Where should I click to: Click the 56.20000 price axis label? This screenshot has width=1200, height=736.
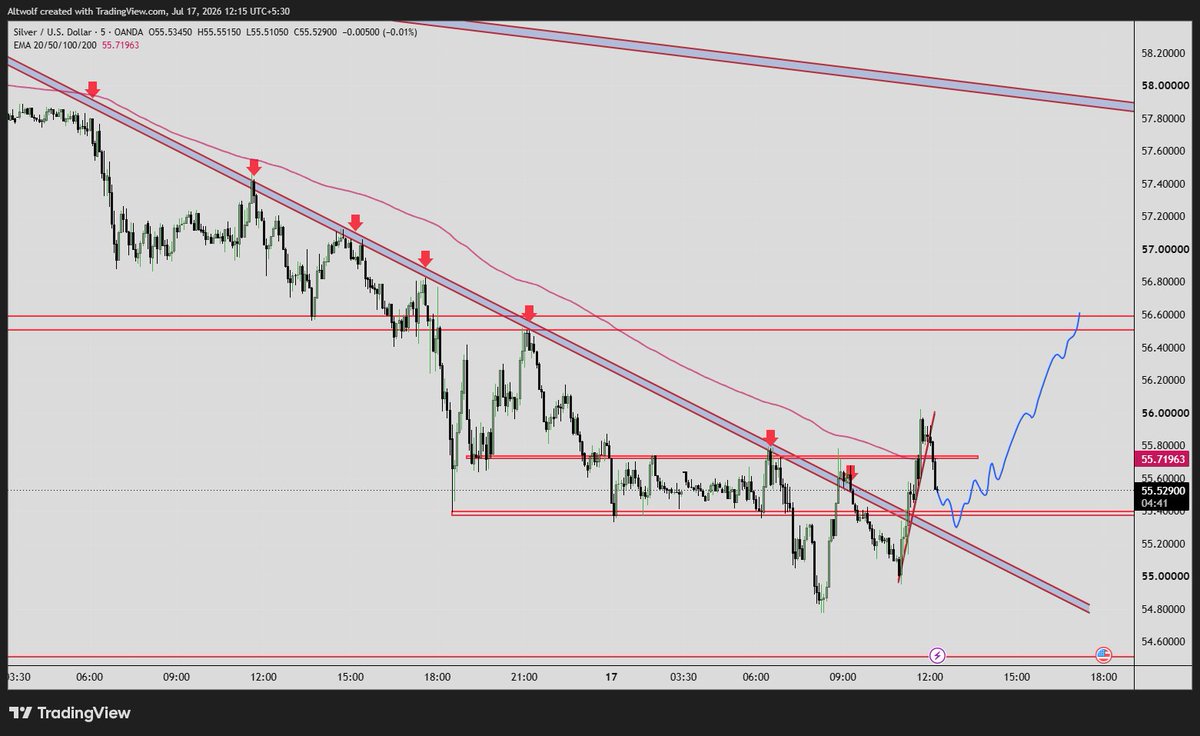(1163, 380)
